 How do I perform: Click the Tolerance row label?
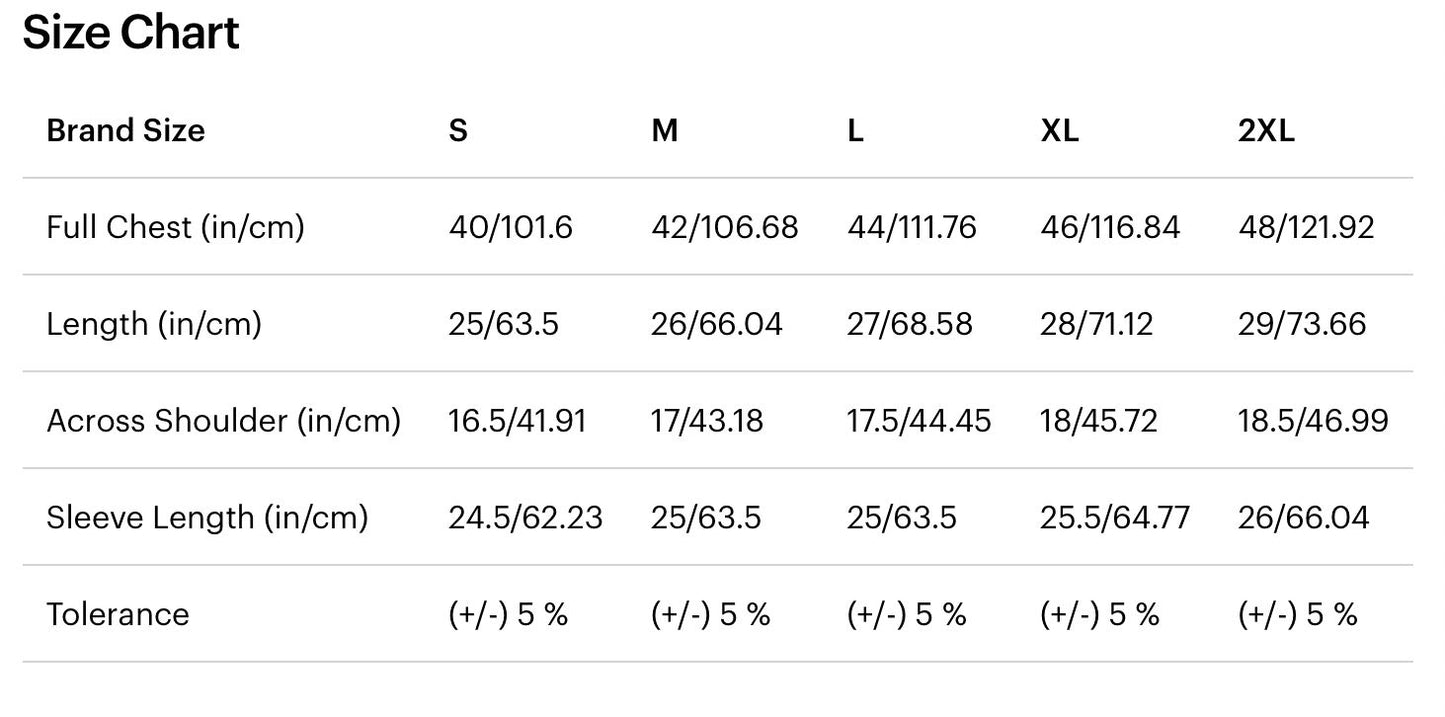point(117,614)
